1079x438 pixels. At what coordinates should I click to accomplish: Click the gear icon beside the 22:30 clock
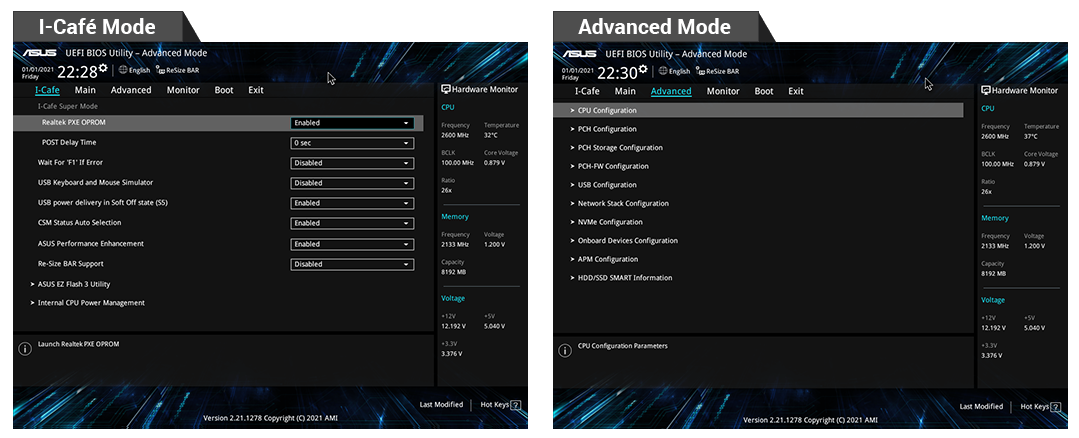click(643, 67)
